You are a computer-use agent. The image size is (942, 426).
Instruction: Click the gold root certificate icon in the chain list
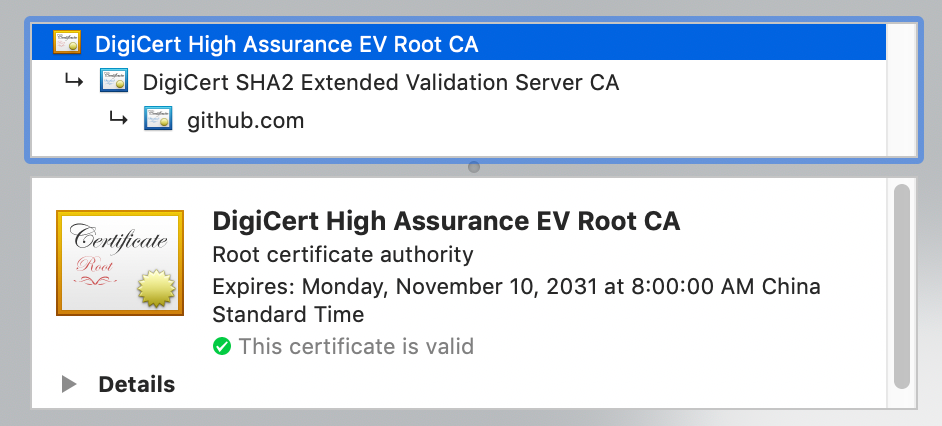coord(67,43)
